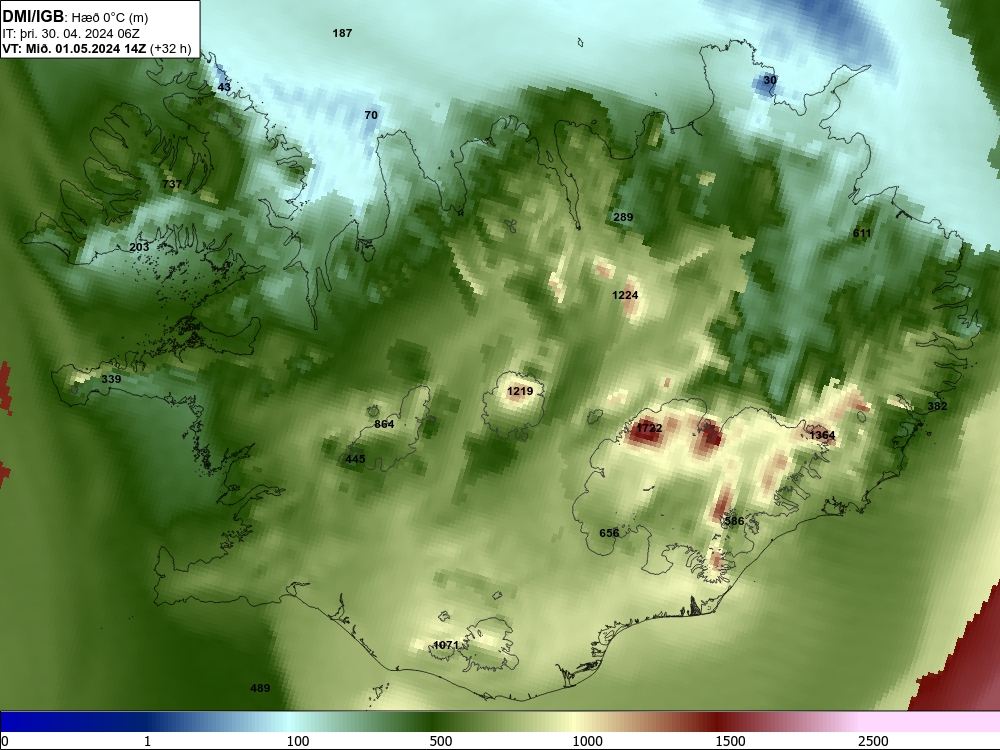1000x750 pixels.
Task: Select the 1224 label in the north
Action: 625,295
